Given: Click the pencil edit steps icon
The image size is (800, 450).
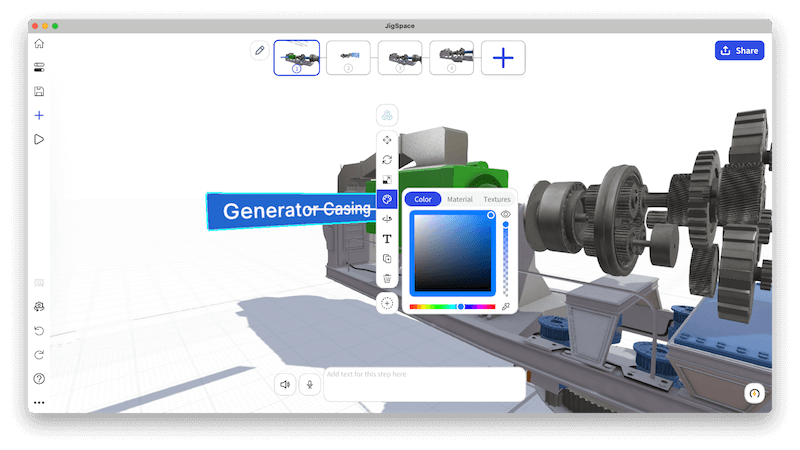Looking at the screenshot, I should click(x=260, y=51).
